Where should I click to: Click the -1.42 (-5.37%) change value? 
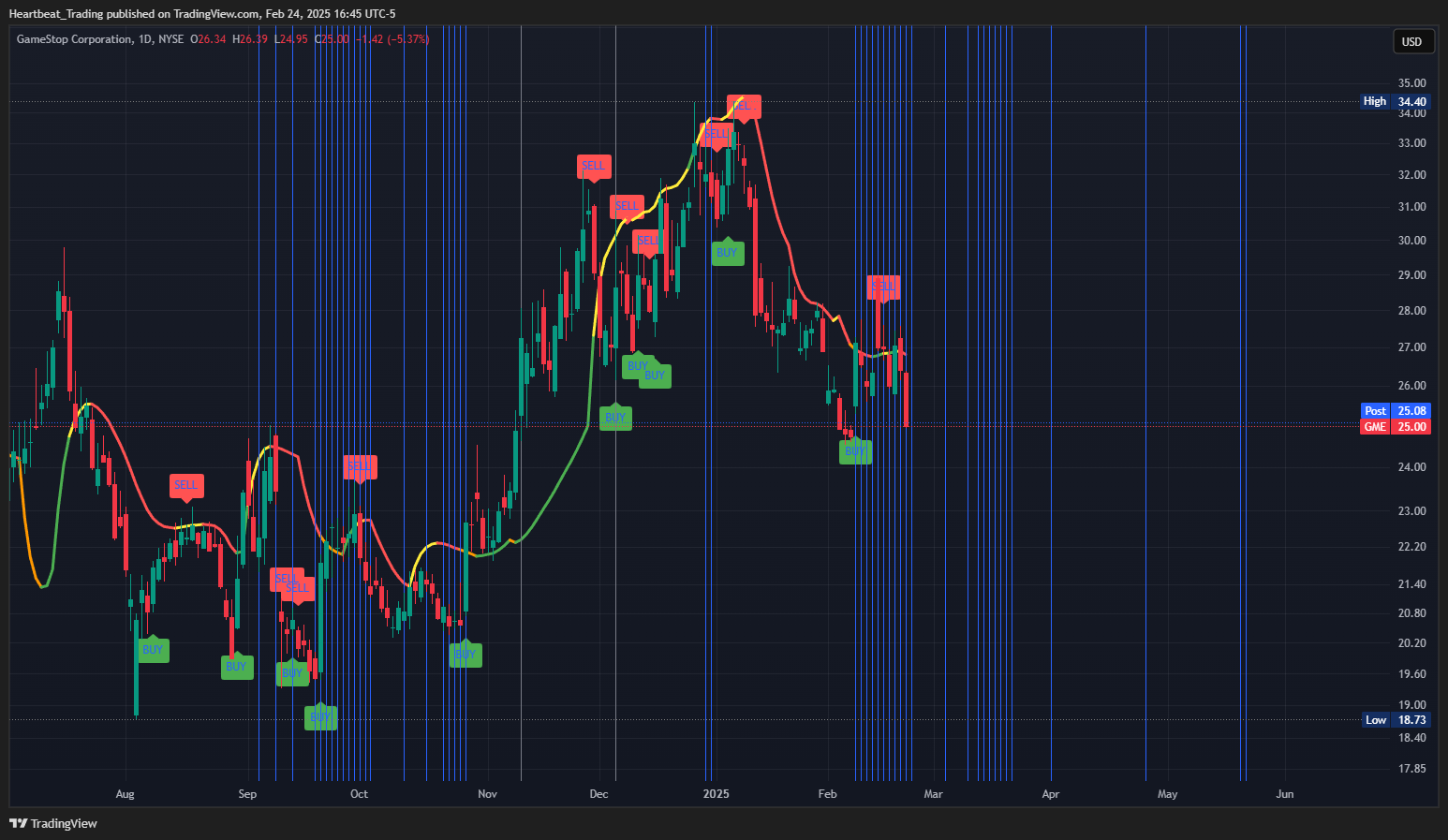point(392,39)
